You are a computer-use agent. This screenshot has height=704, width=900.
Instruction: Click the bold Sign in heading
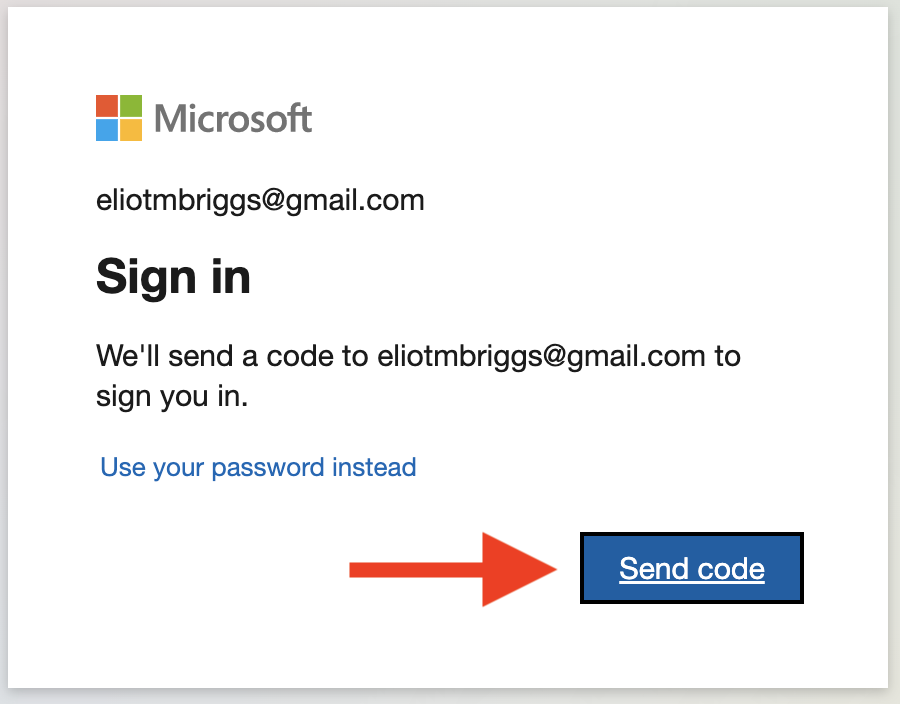pyautogui.click(x=173, y=277)
